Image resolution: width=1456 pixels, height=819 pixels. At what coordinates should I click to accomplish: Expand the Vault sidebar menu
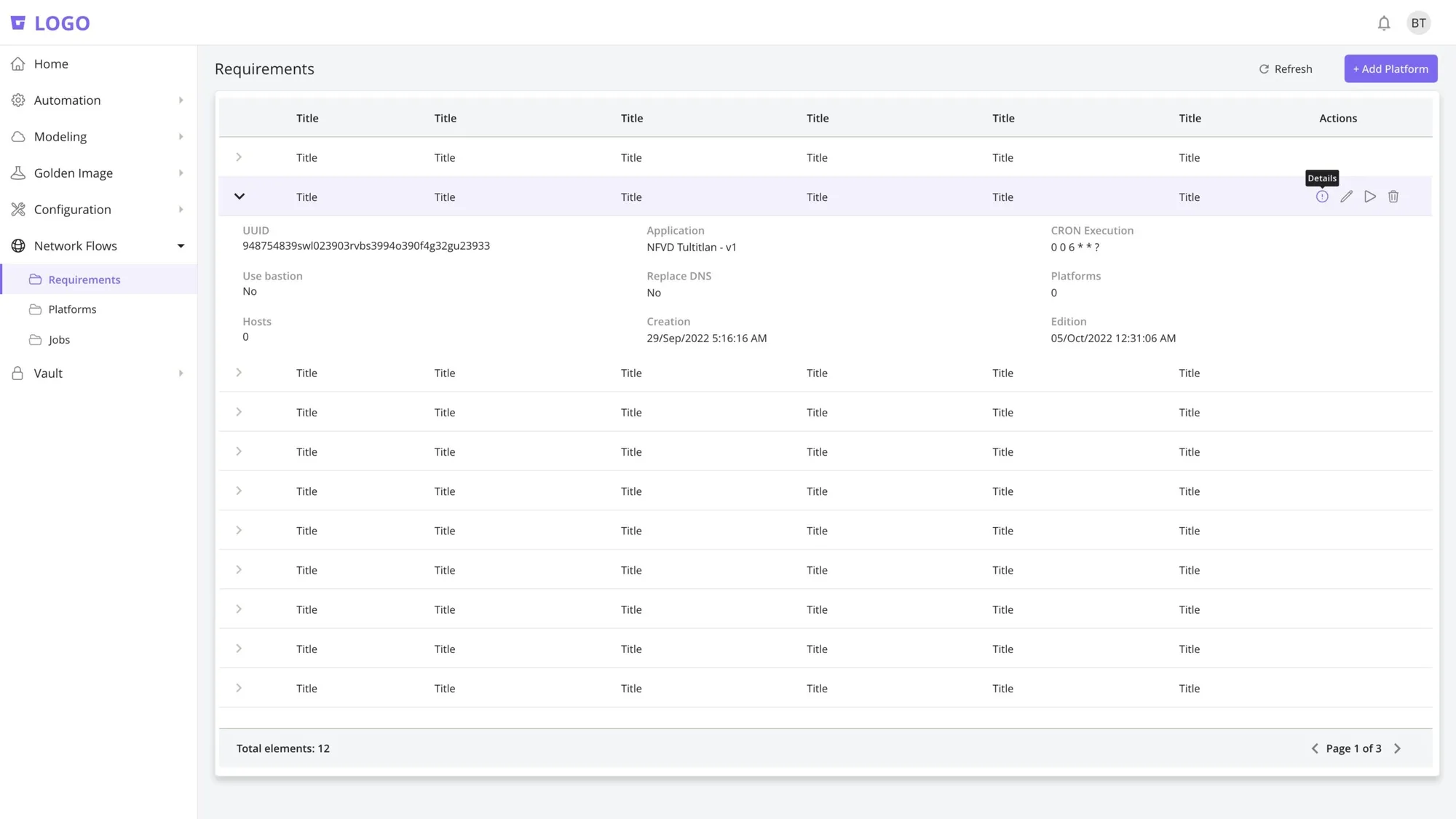pyautogui.click(x=98, y=373)
